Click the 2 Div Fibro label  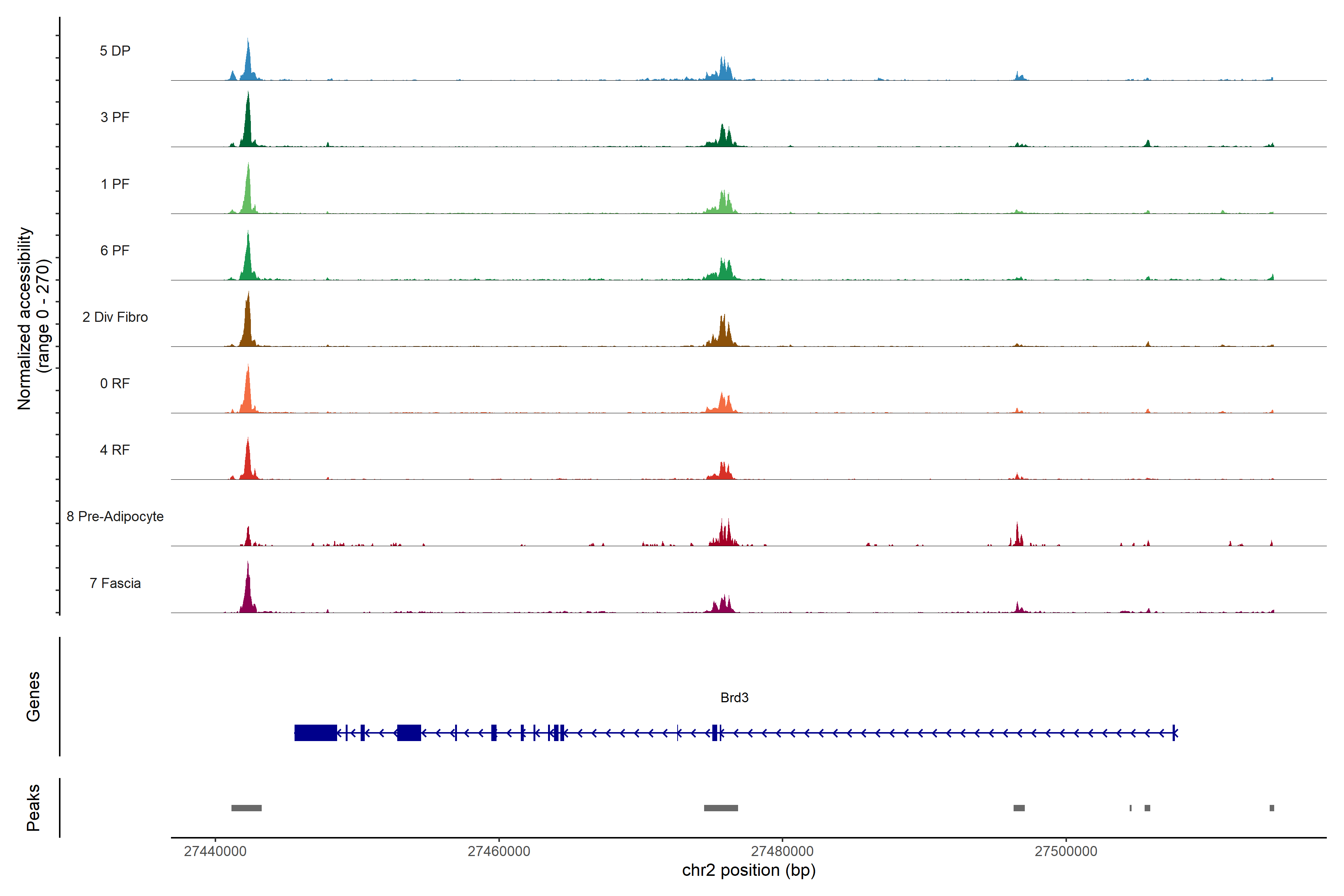115,317
